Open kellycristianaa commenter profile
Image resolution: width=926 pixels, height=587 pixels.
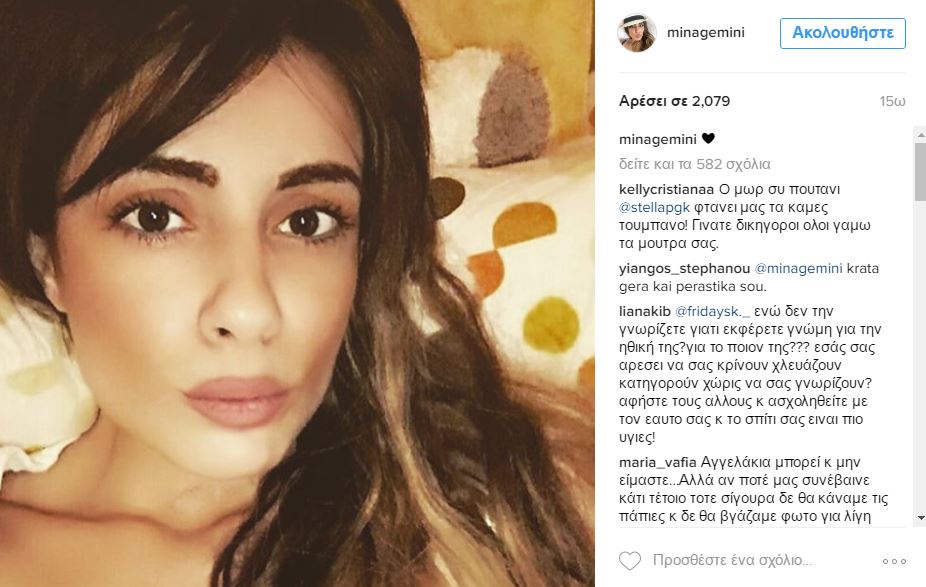666,190
